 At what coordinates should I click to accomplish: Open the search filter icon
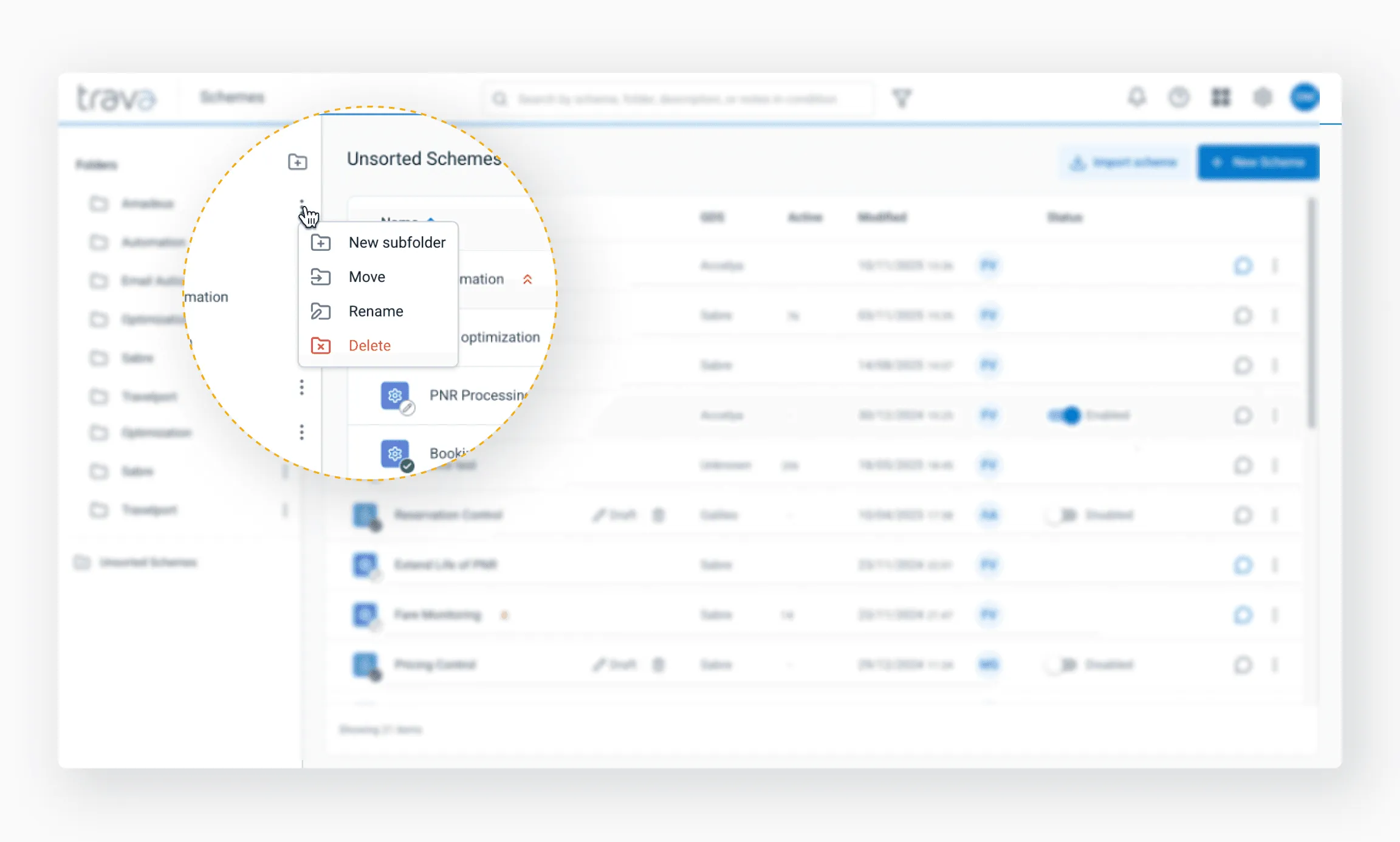click(x=904, y=98)
